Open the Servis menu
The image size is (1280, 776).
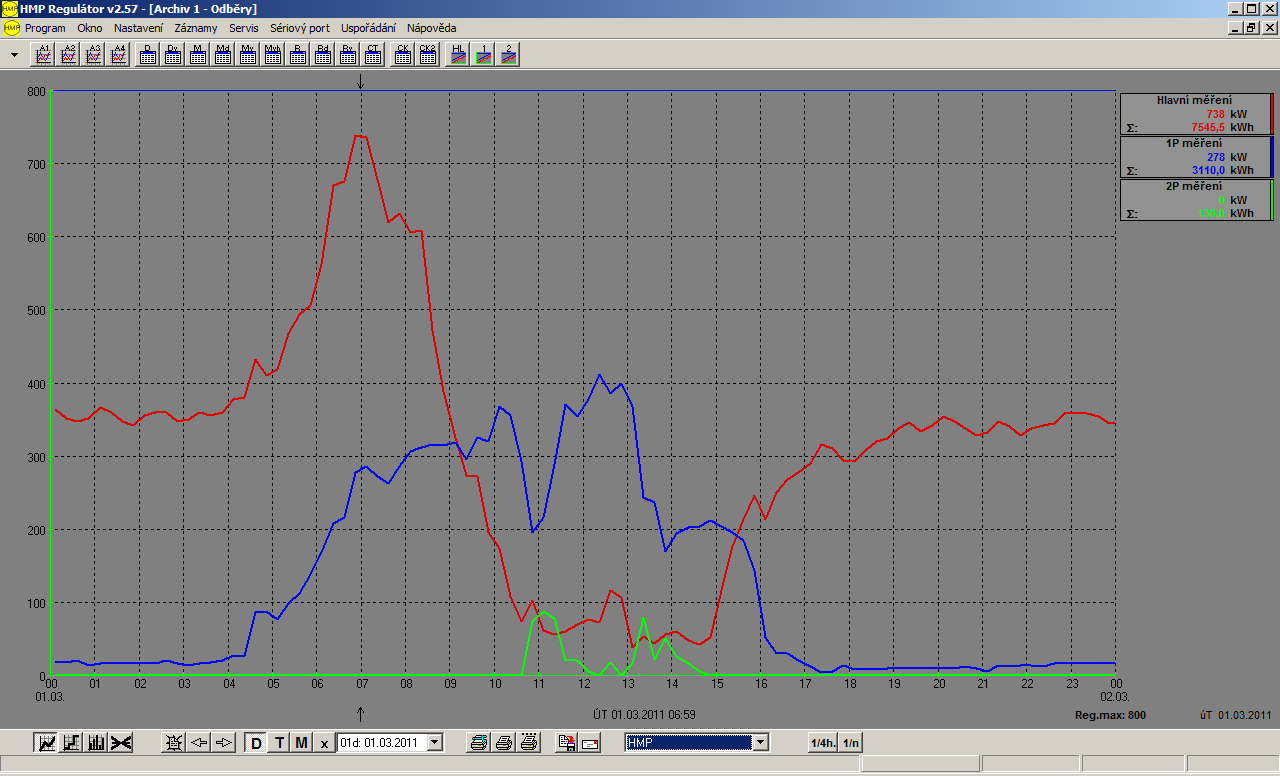click(243, 28)
